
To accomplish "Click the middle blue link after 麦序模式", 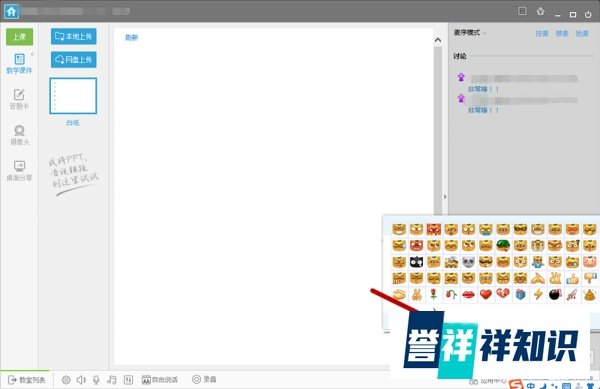I will (x=562, y=34).
